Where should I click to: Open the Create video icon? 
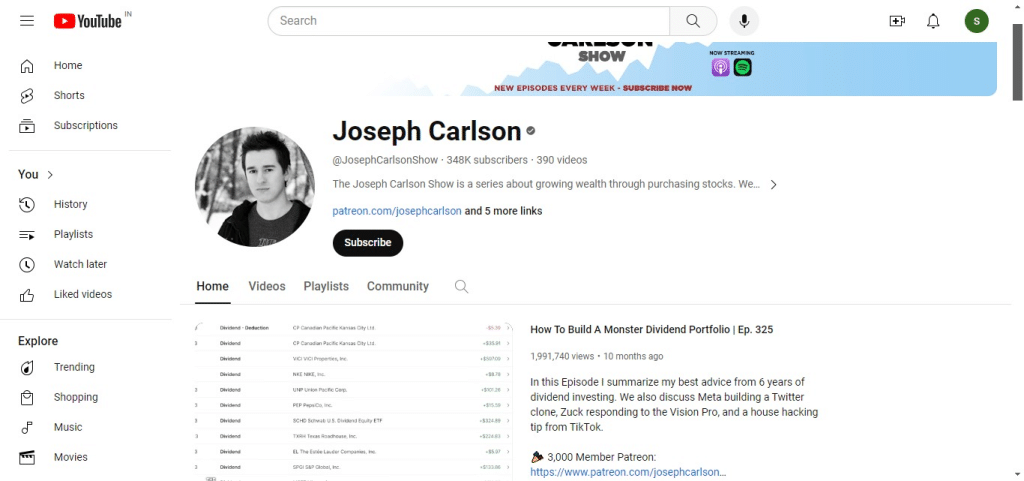897,21
